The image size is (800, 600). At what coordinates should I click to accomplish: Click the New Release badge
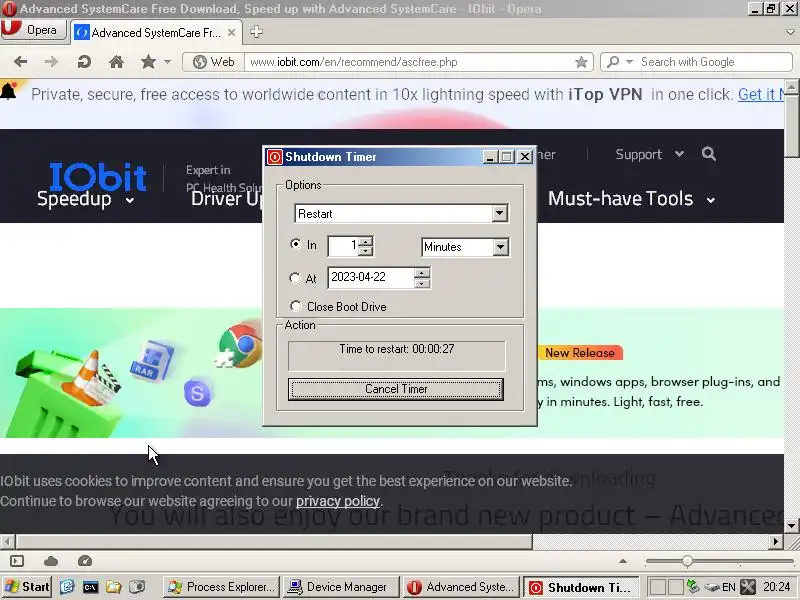pos(580,353)
